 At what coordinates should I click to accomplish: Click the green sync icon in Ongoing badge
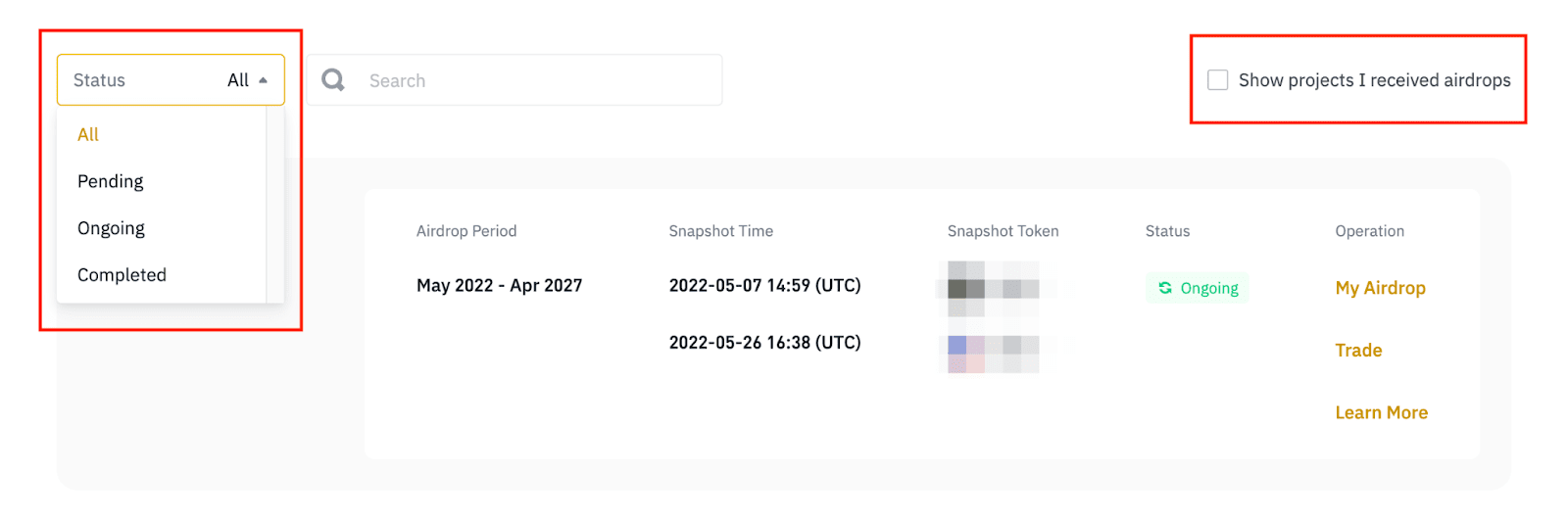1165,288
